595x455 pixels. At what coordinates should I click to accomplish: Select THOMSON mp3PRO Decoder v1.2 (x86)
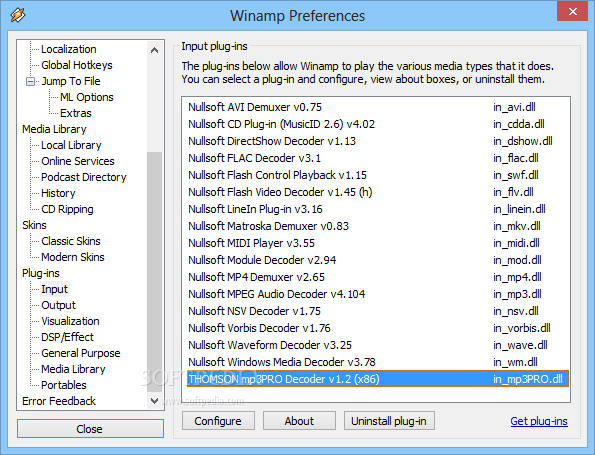378,379
